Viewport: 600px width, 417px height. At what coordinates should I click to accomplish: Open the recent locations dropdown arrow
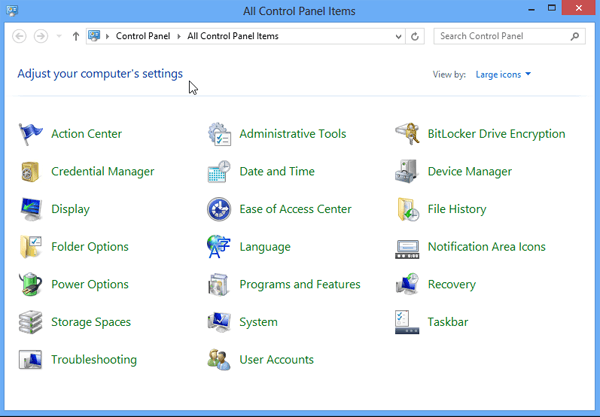coord(59,36)
